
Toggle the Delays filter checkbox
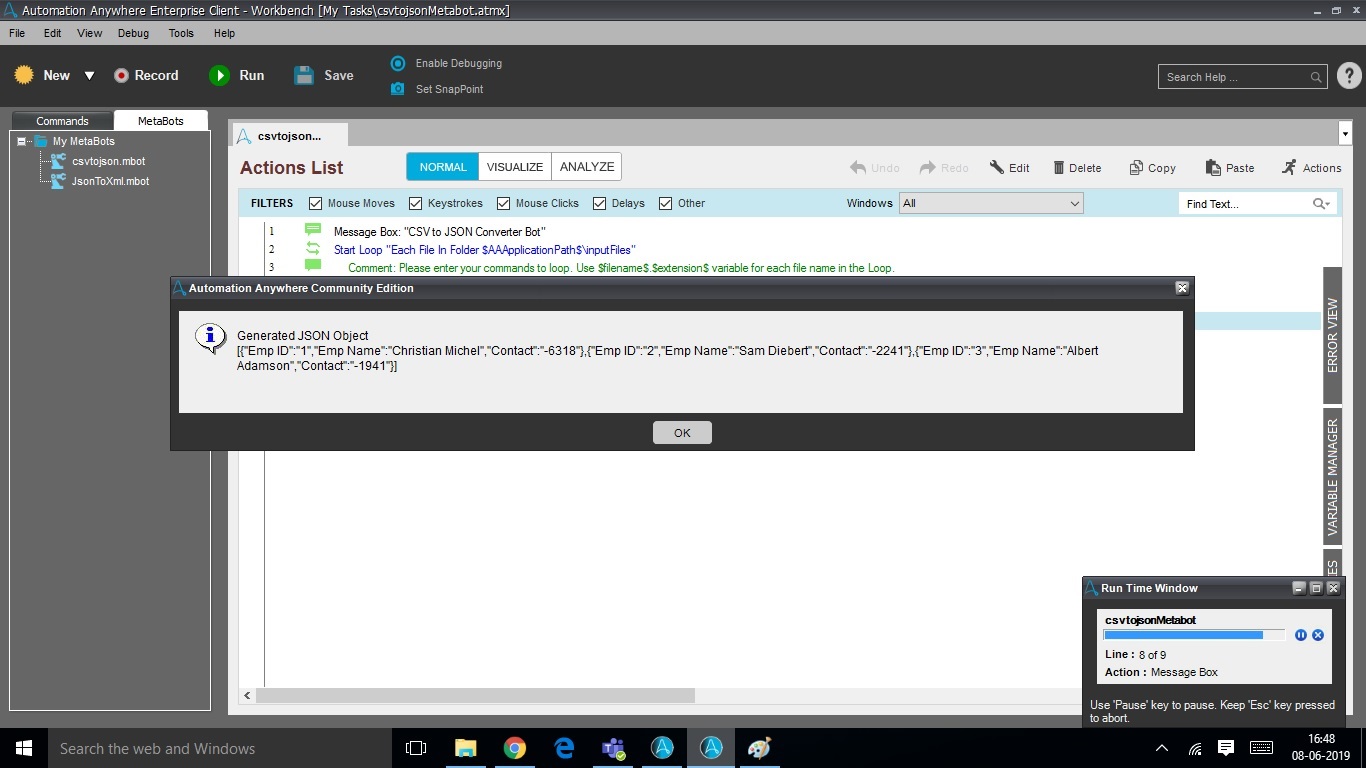click(600, 203)
